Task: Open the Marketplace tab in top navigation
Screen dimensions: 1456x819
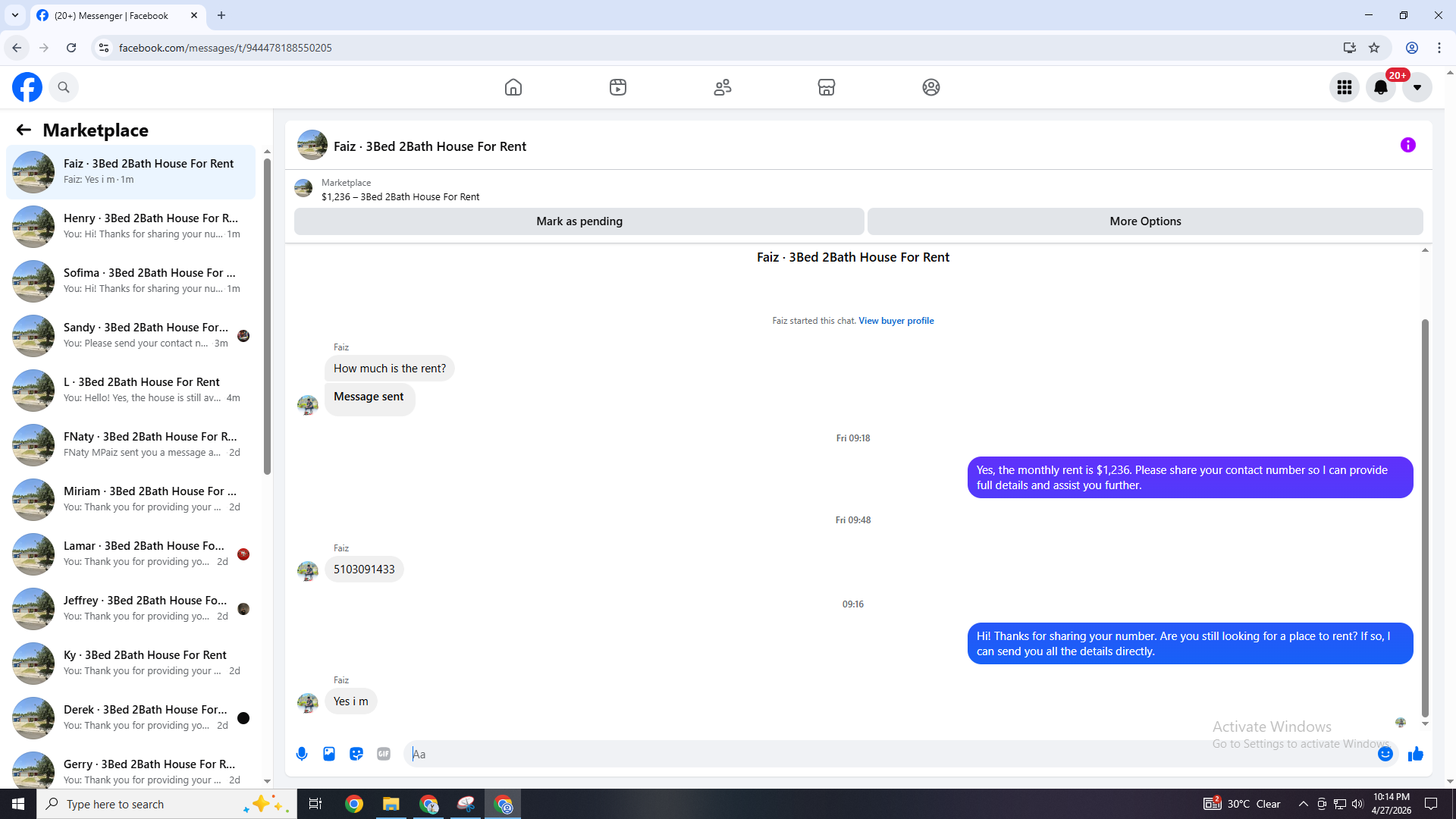Action: (x=827, y=87)
